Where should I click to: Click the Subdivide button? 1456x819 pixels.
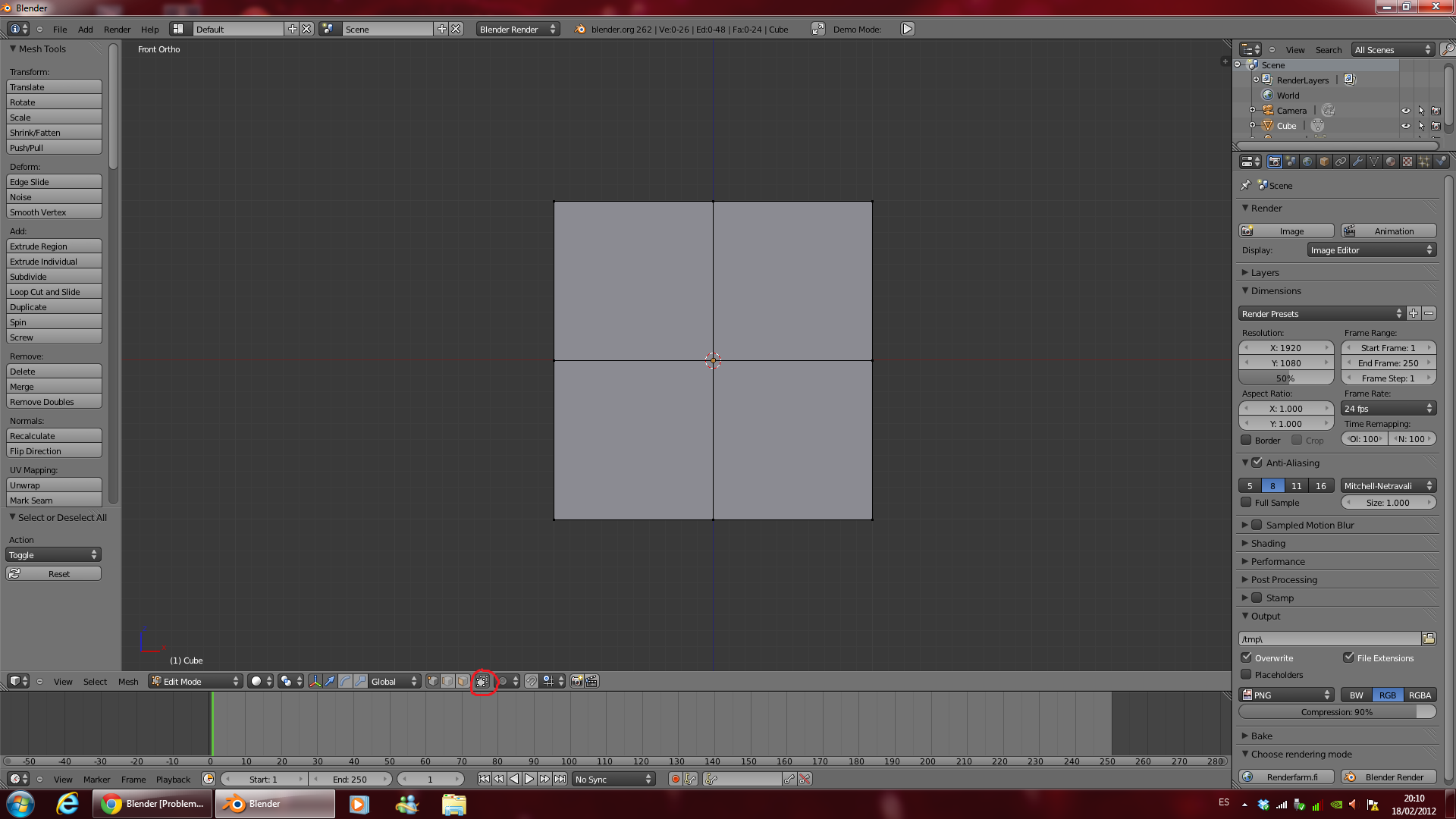54,277
